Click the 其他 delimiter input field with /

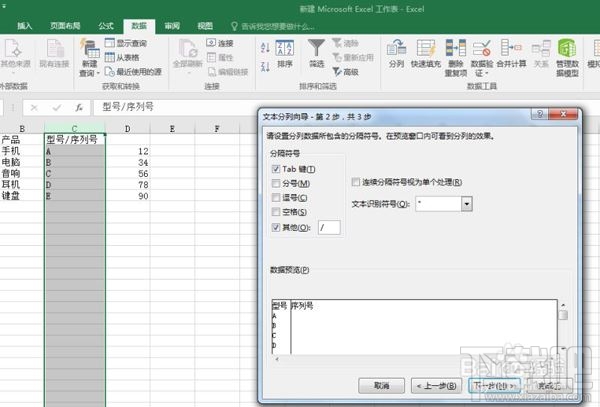pyautogui.click(x=329, y=228)
